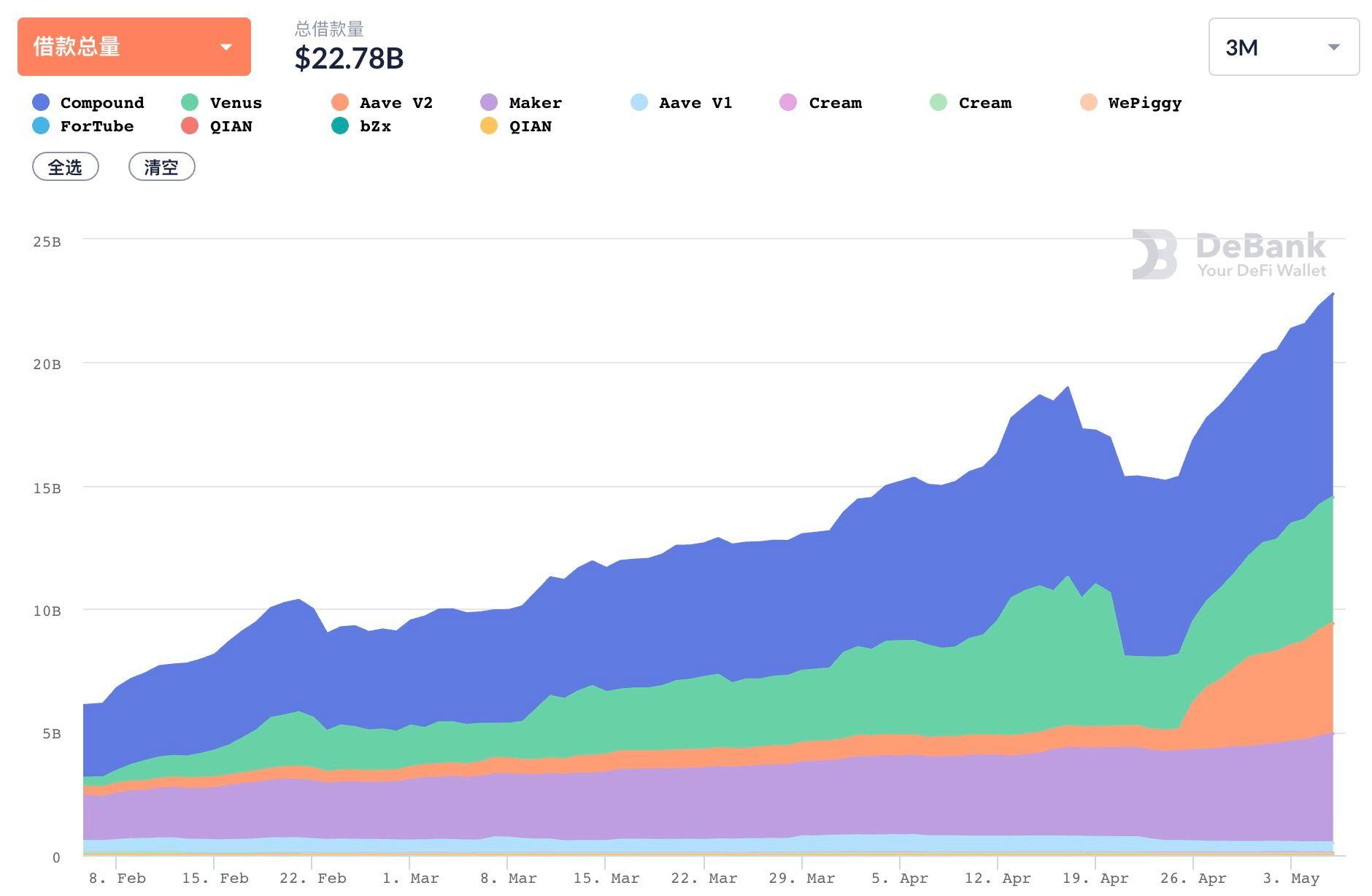
Task: Click the bZx teal legend dot
Action: click(339, 125)
